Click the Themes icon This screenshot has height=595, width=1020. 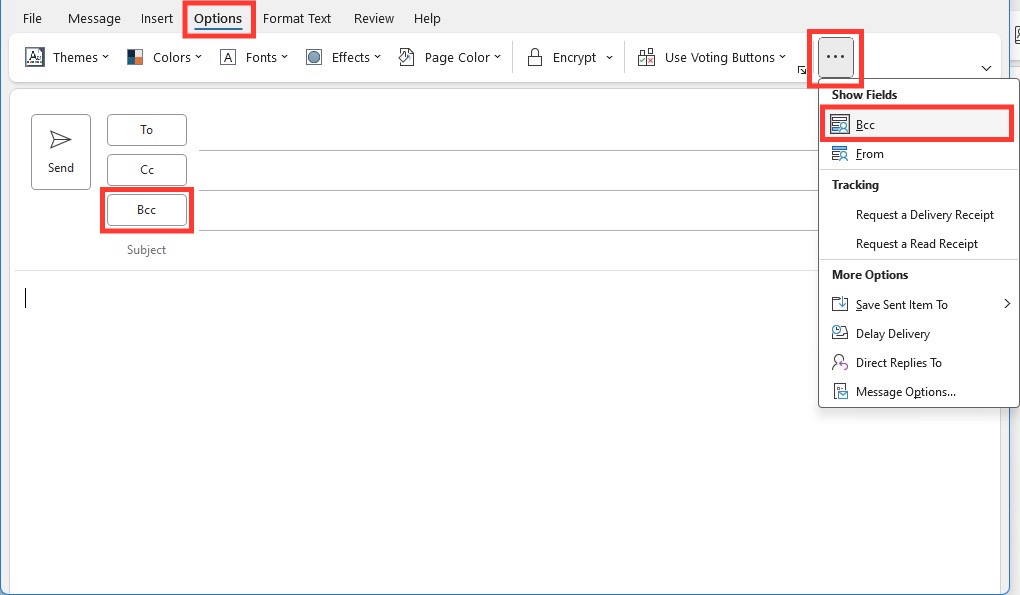[x=34, y=57]
